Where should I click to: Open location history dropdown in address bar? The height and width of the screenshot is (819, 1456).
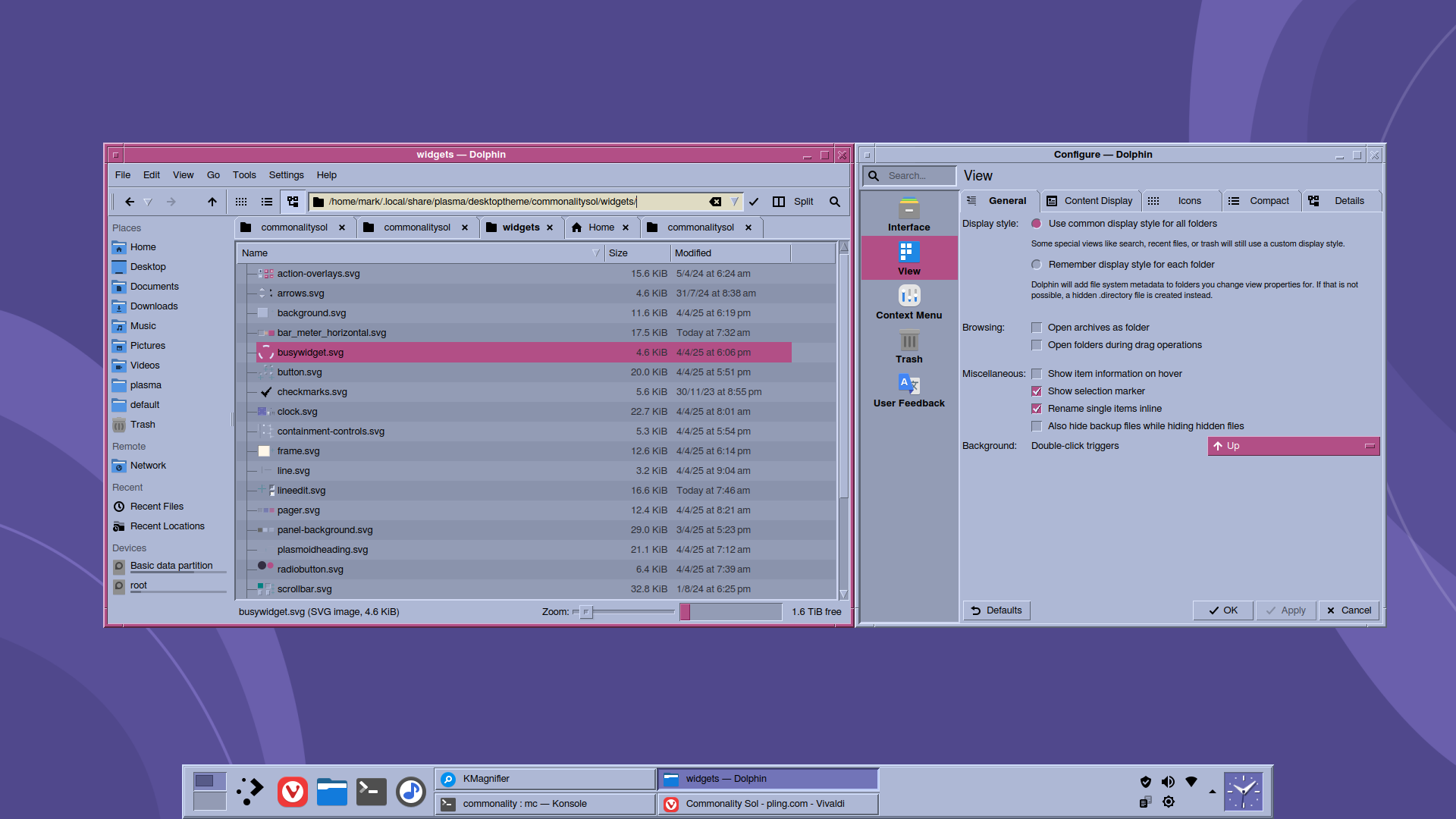[734, 202]
